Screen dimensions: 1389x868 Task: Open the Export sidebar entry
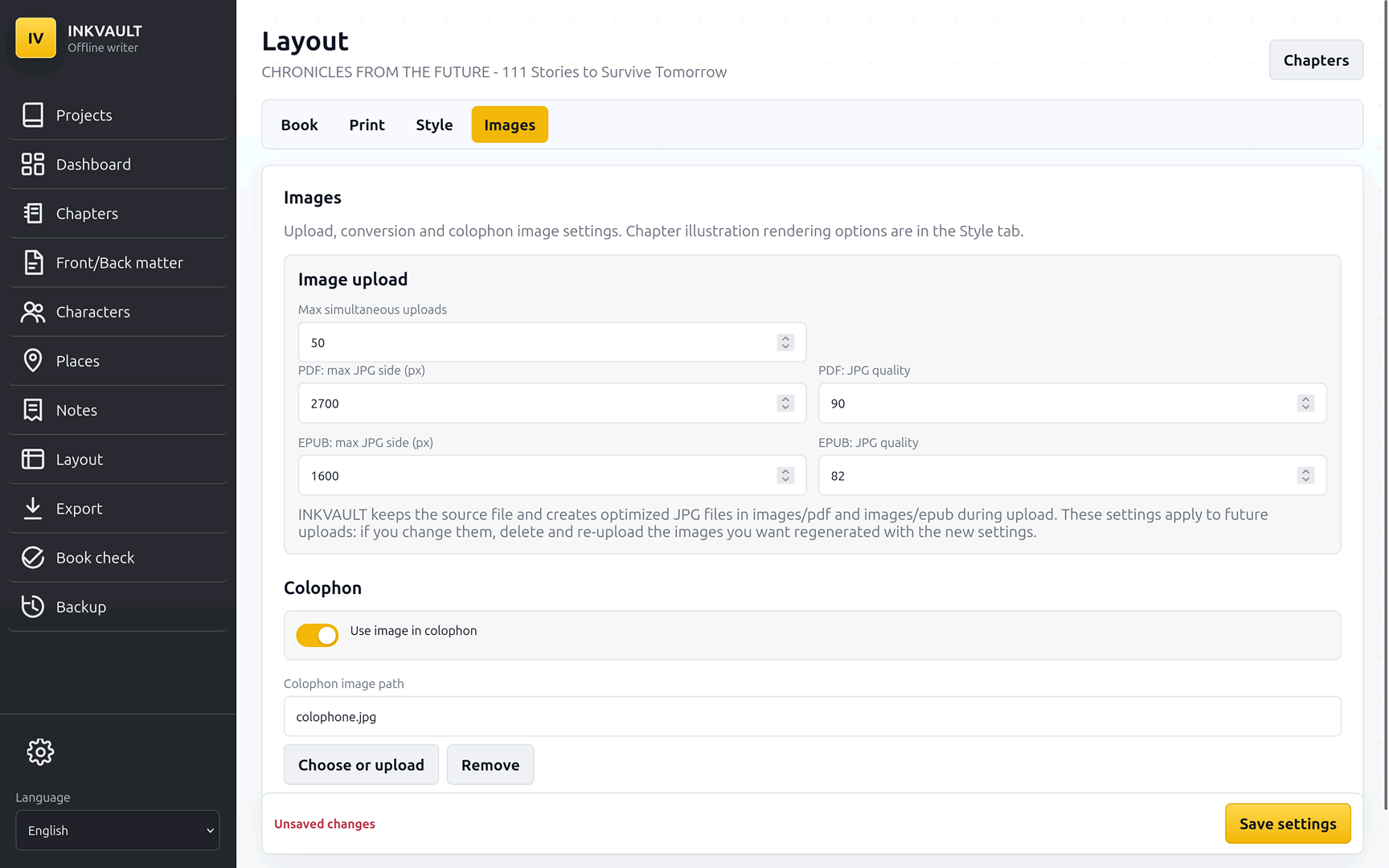click(x=117, y=508)
